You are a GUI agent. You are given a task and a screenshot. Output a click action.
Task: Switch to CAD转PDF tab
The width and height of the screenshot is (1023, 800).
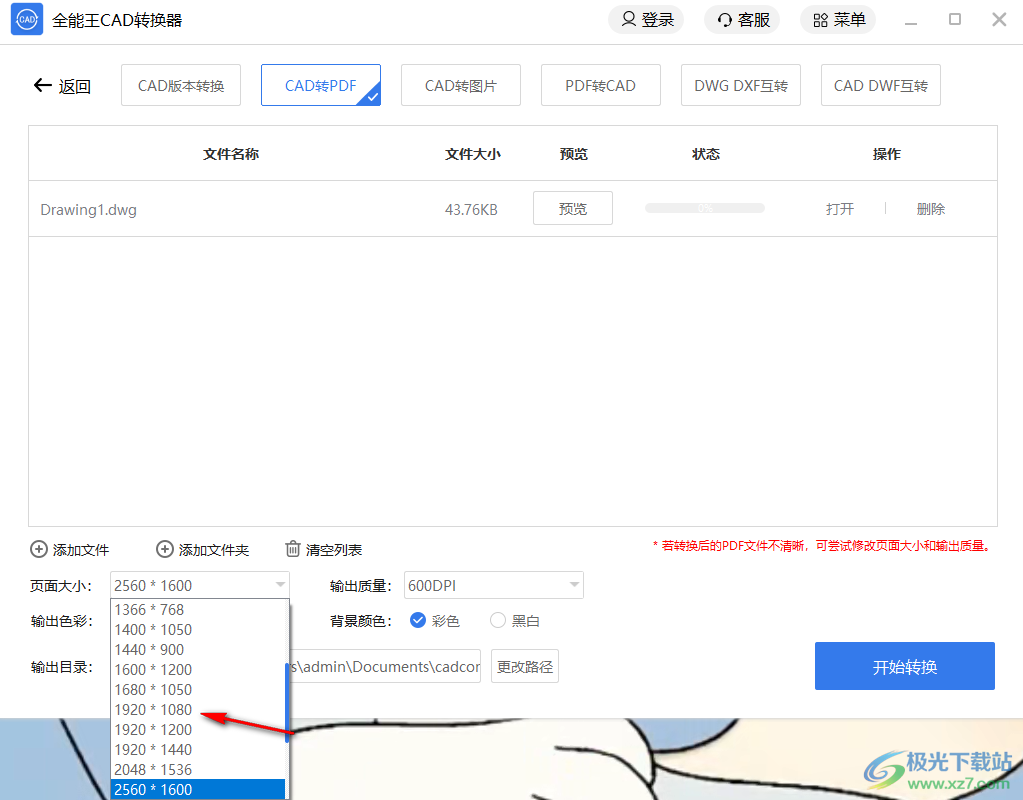pos(320,85)
